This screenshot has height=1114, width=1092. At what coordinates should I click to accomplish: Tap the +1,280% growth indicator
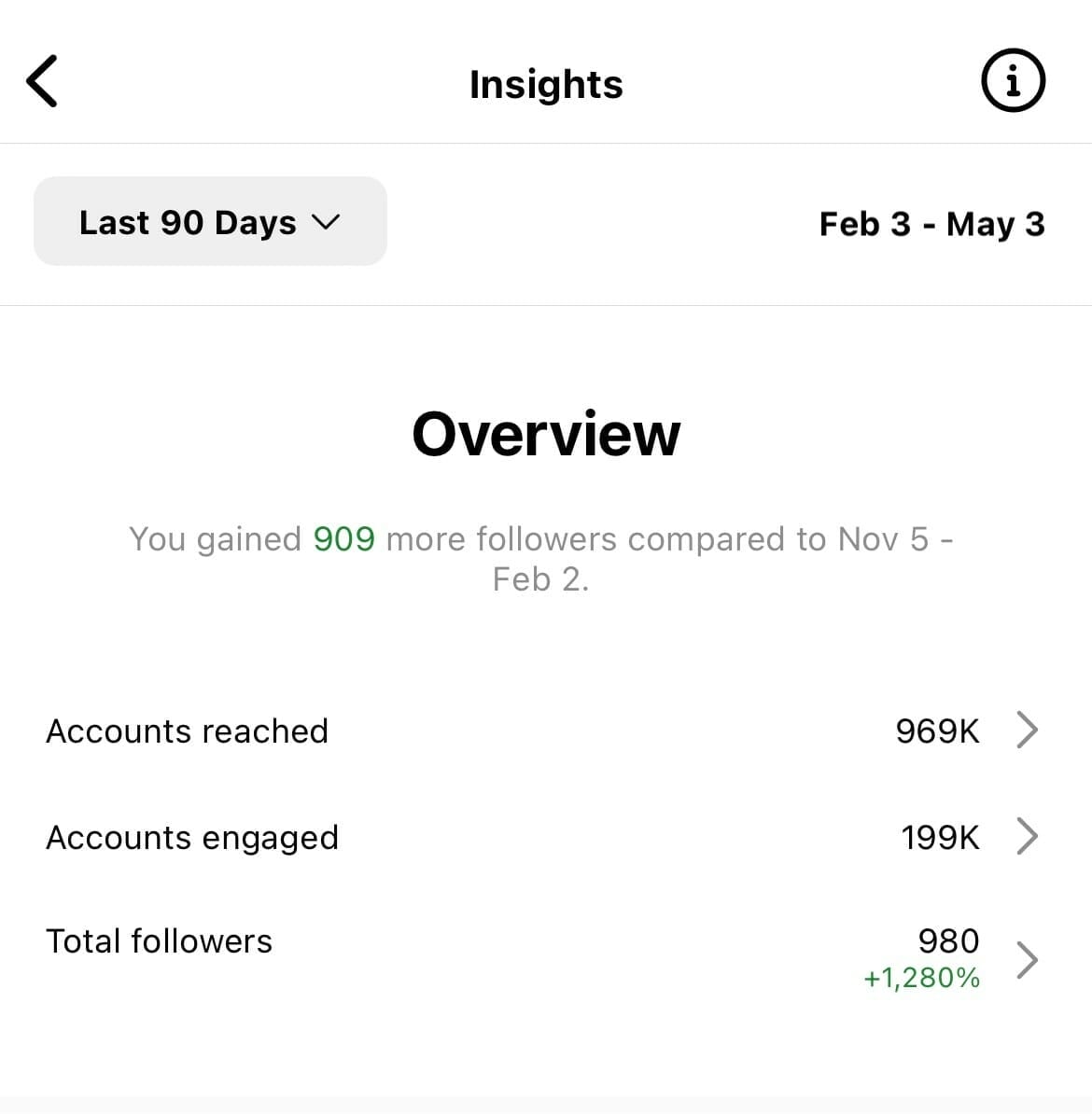(920, 978)
